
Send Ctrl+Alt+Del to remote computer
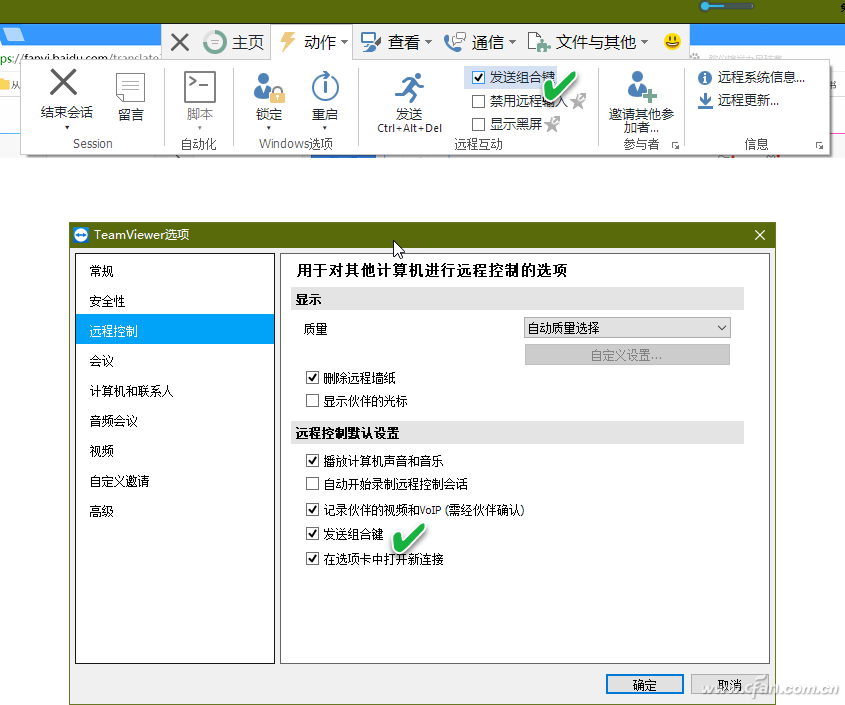click(x=410, y=102)
